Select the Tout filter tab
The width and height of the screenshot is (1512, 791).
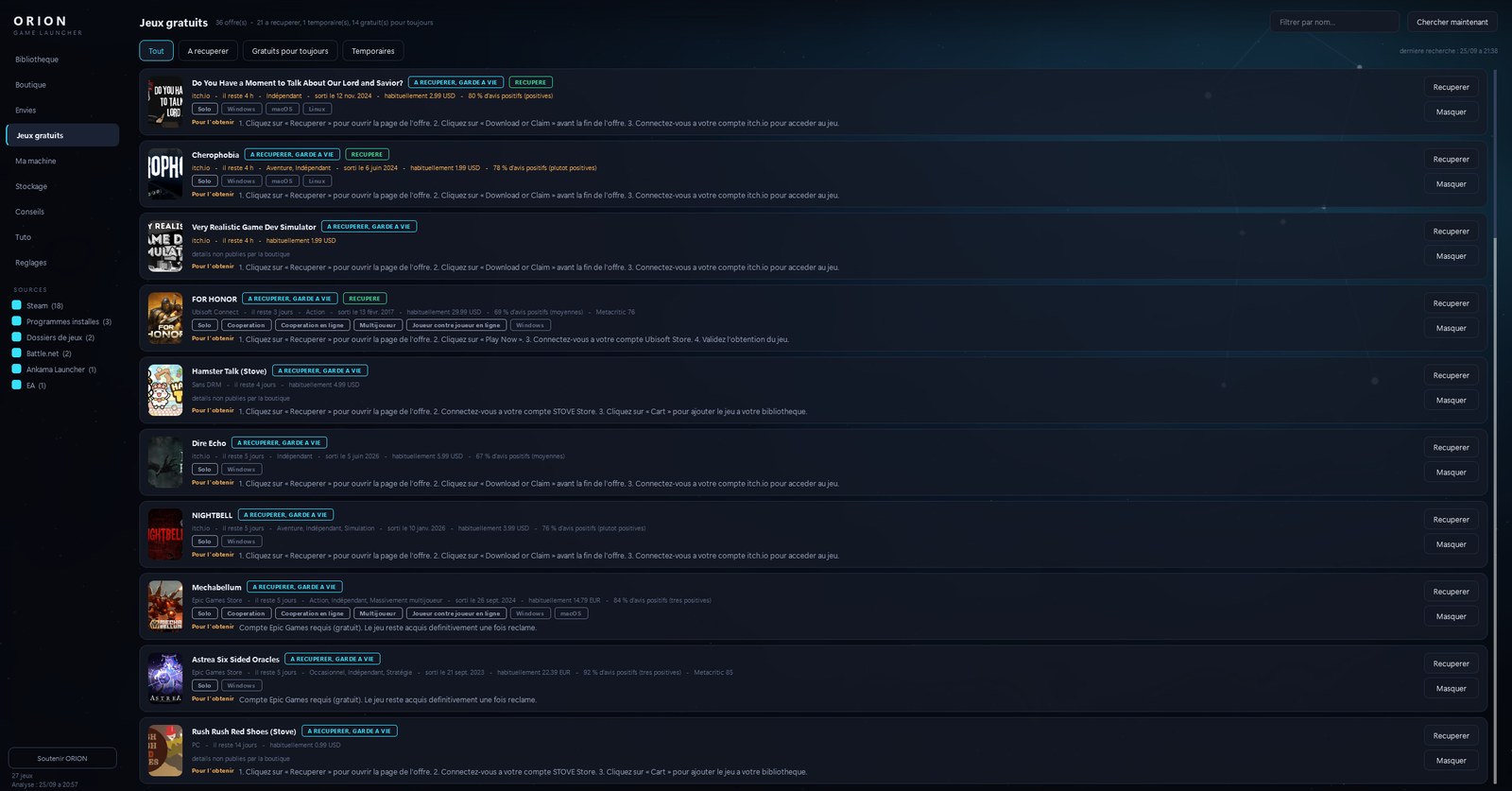156,51
